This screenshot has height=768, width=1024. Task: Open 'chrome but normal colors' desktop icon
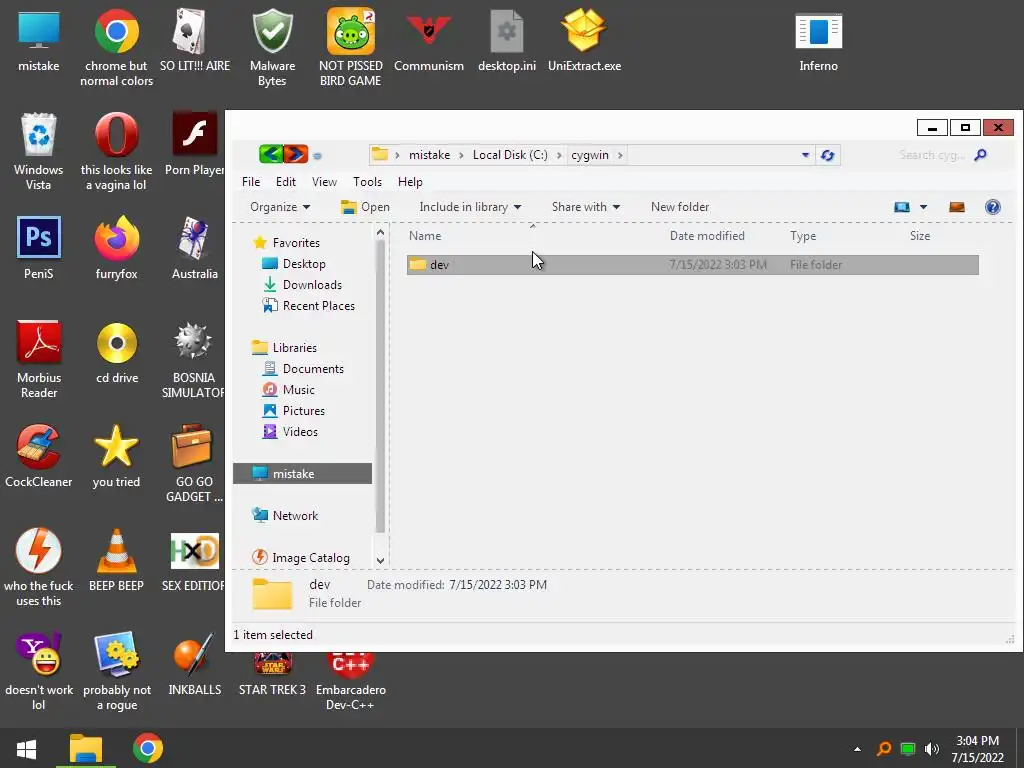tap(116, 48)
